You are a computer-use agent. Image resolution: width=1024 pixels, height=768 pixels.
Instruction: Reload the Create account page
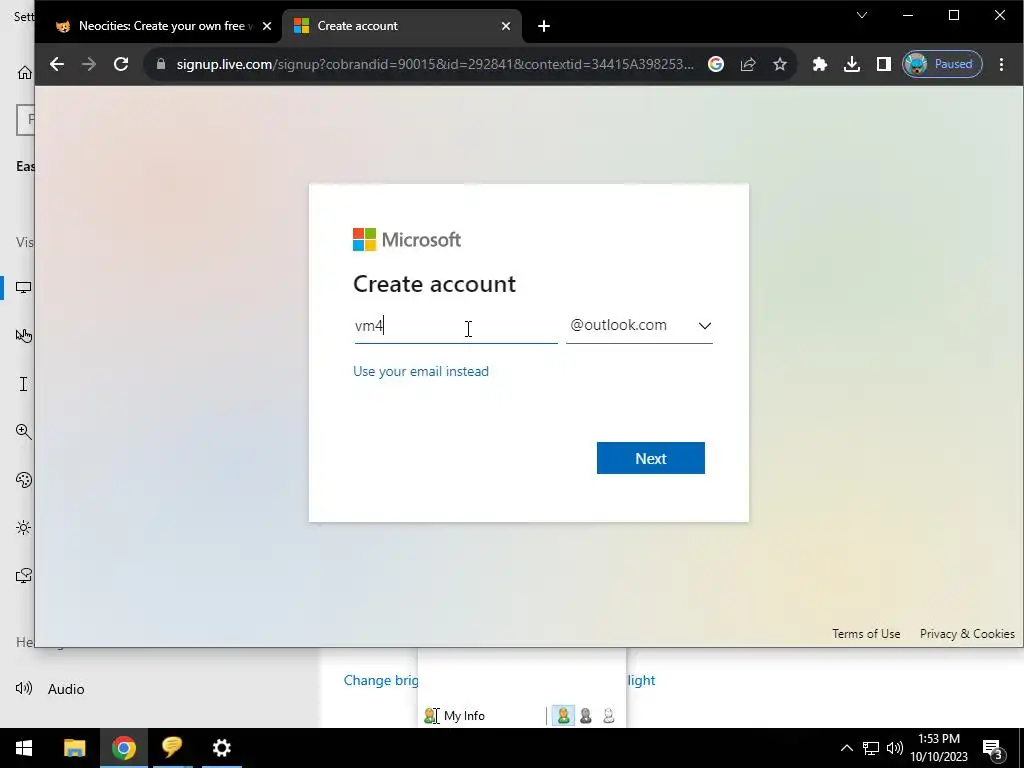coord(121,64)
